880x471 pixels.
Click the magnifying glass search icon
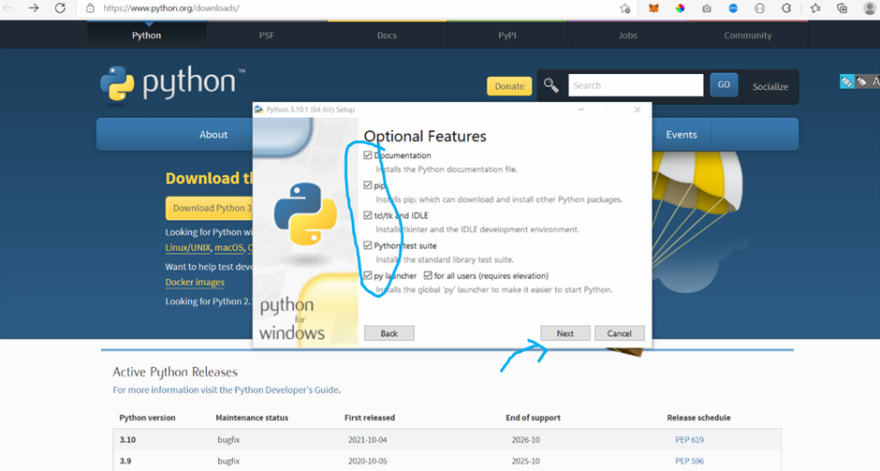[x=551, y=85]
